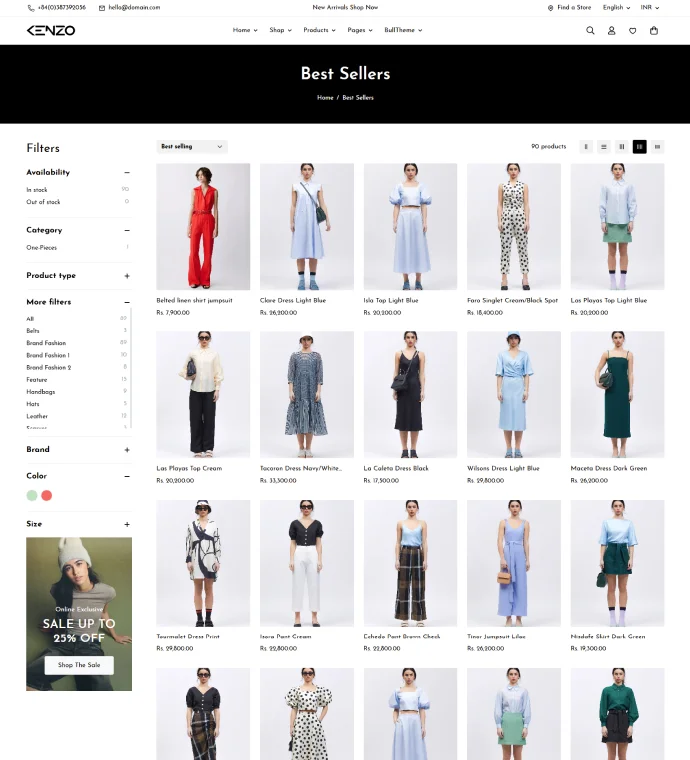Open Isla Top Light Blue title
The image size is (690, 760).
(391, 300)
